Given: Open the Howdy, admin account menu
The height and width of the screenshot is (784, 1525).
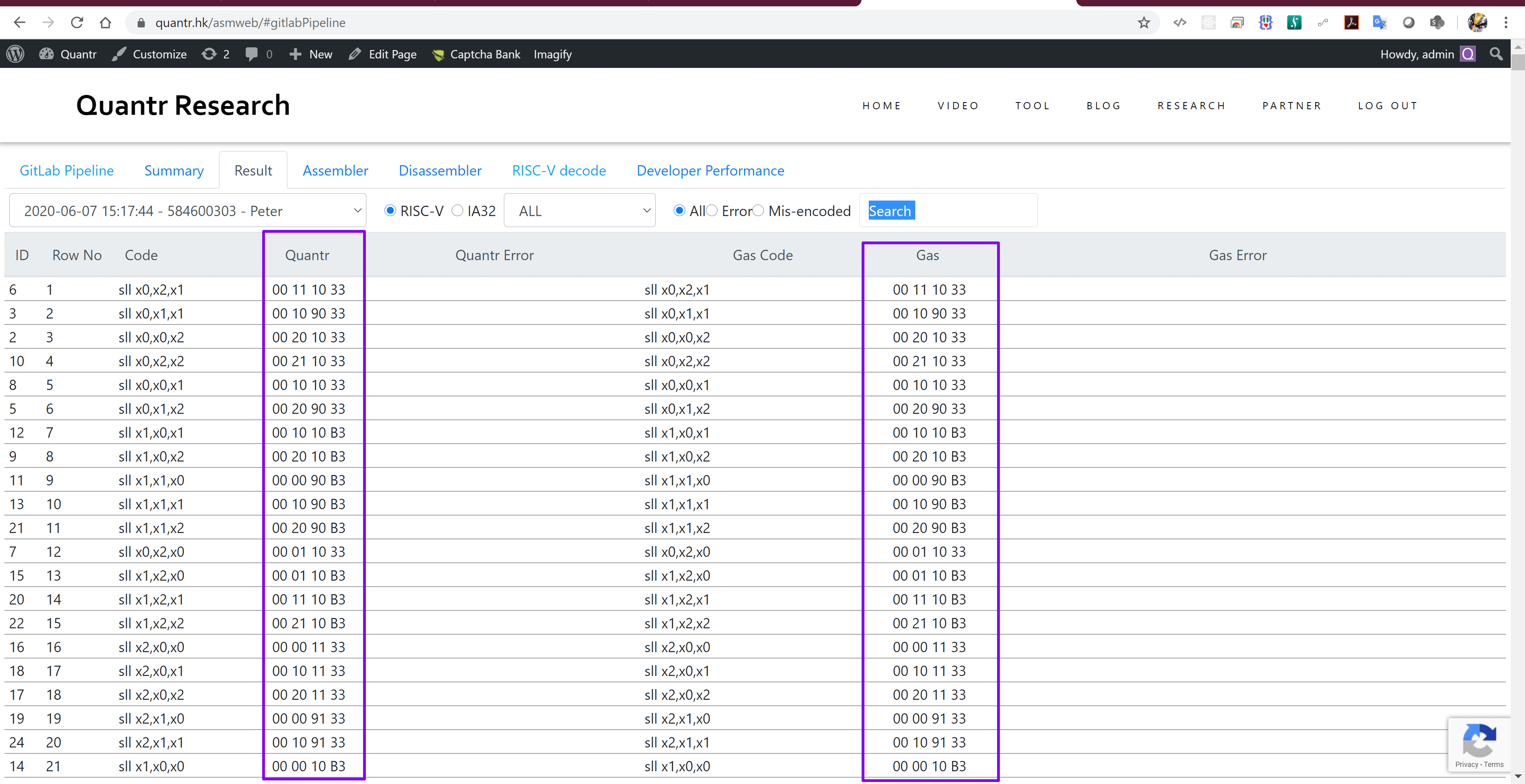Looking at the screenshot, I should (1427, 54).
